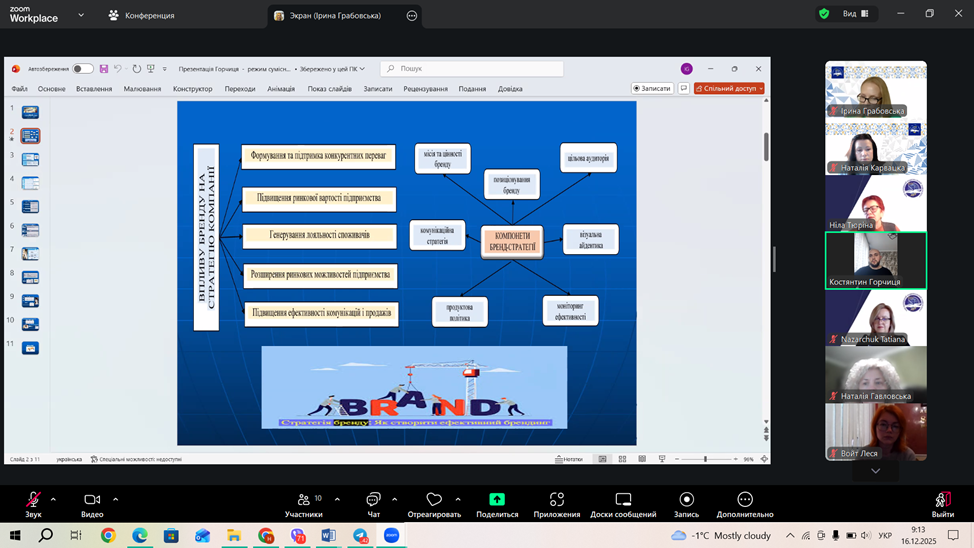Open the Участники participants panel

(303, 499)
